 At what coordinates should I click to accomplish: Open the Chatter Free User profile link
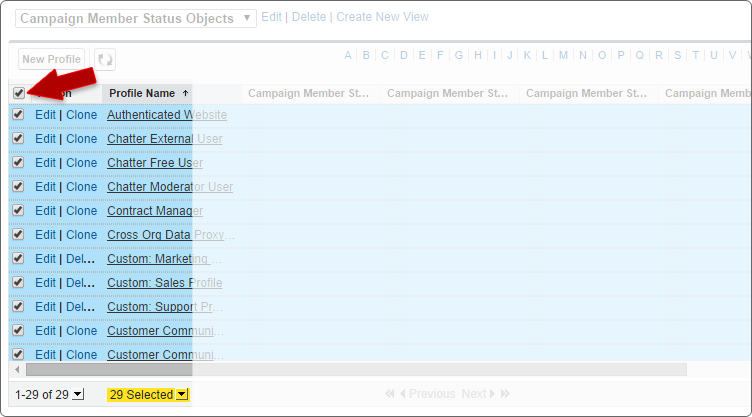(x=155, y=163)
